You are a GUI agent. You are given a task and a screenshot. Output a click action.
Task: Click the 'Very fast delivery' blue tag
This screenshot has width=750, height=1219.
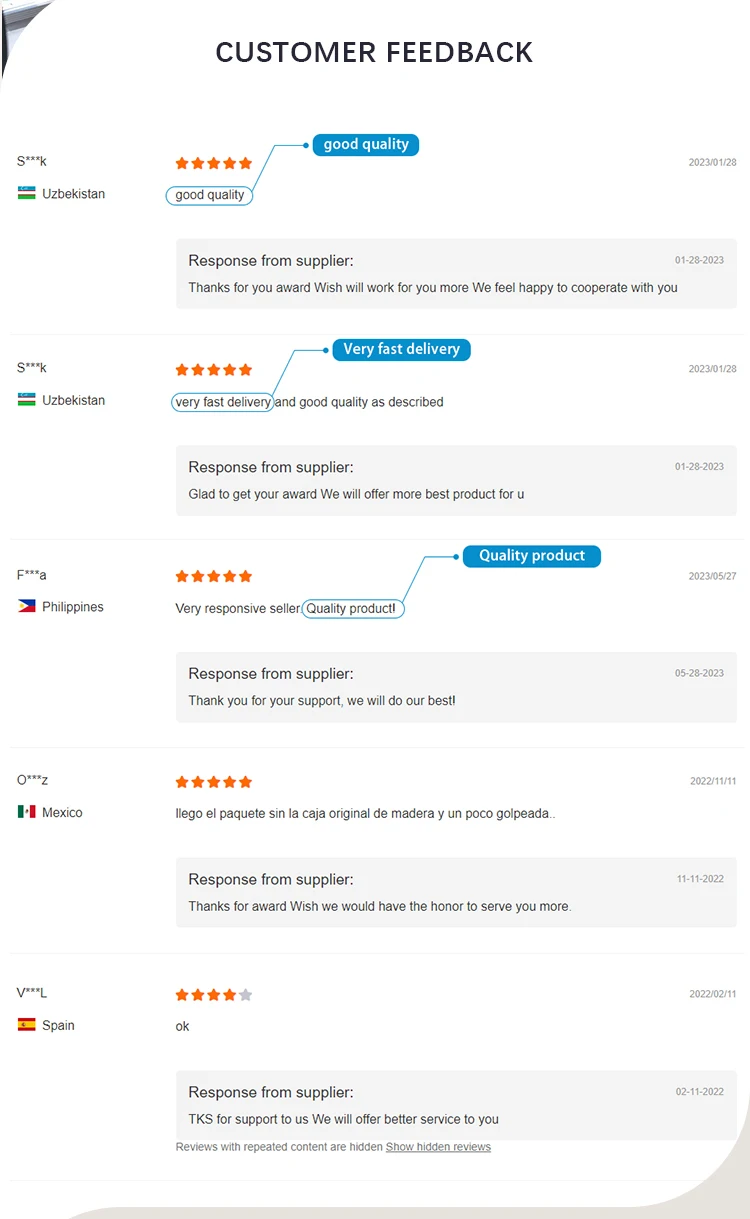pos(401,349)
